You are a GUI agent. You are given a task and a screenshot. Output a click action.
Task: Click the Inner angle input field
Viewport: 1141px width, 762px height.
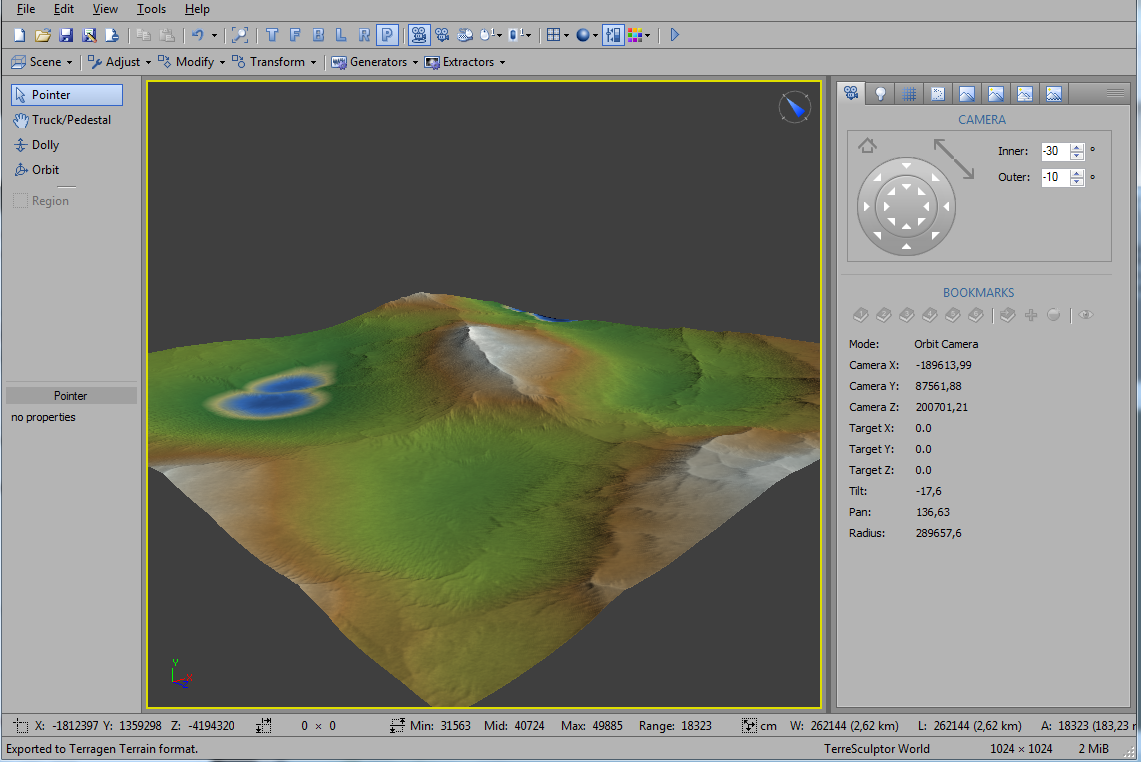coord(1054,152)
